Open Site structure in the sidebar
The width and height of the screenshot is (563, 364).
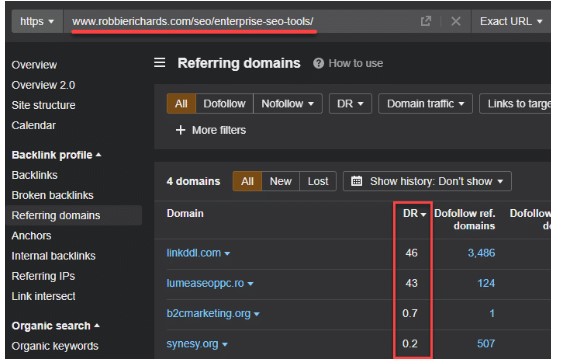pyautogui.click(x=43, y=105)
